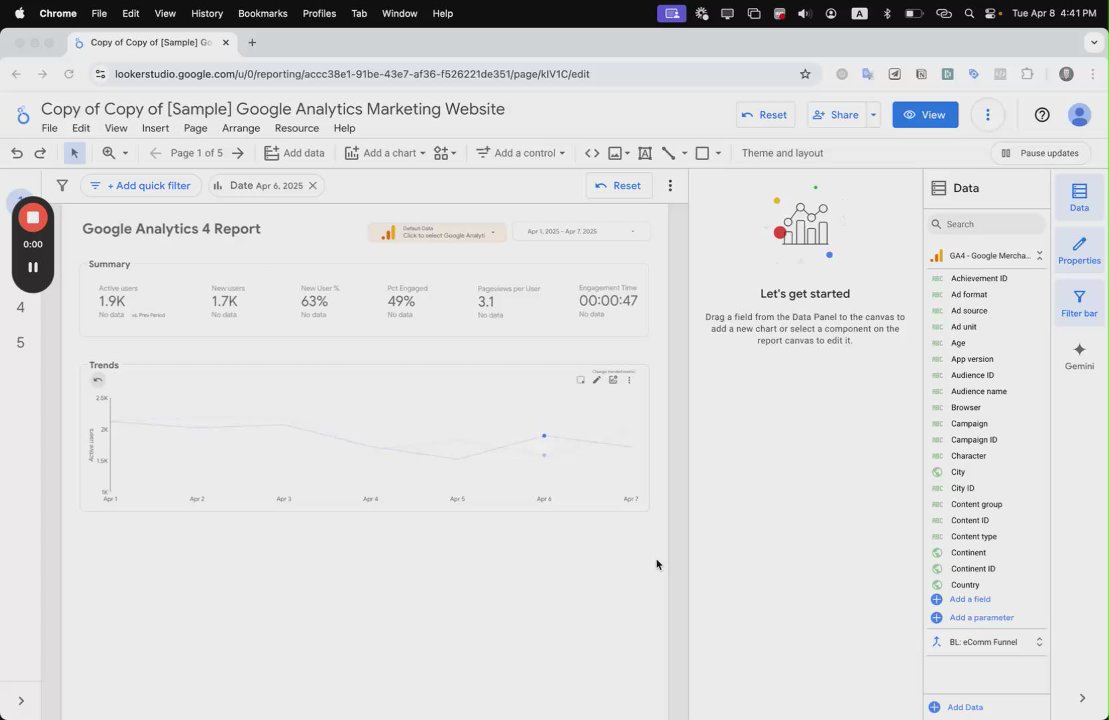Open the shape tool dropdown arrow
Viewport: 1109px width, 720px height.
719,153
